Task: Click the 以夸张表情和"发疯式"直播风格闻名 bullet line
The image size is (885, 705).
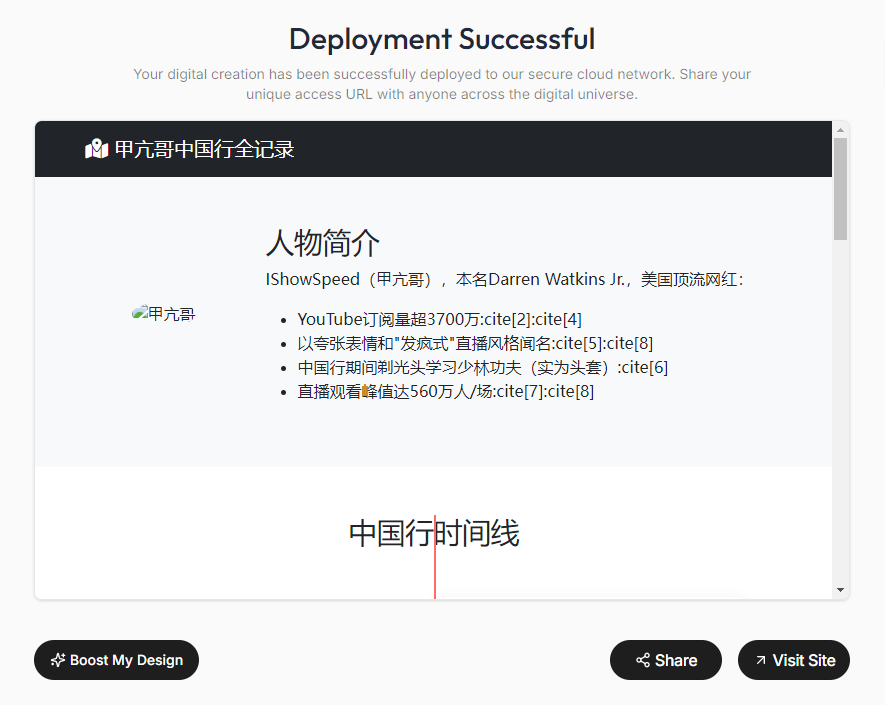Action: tap(475, 343)
